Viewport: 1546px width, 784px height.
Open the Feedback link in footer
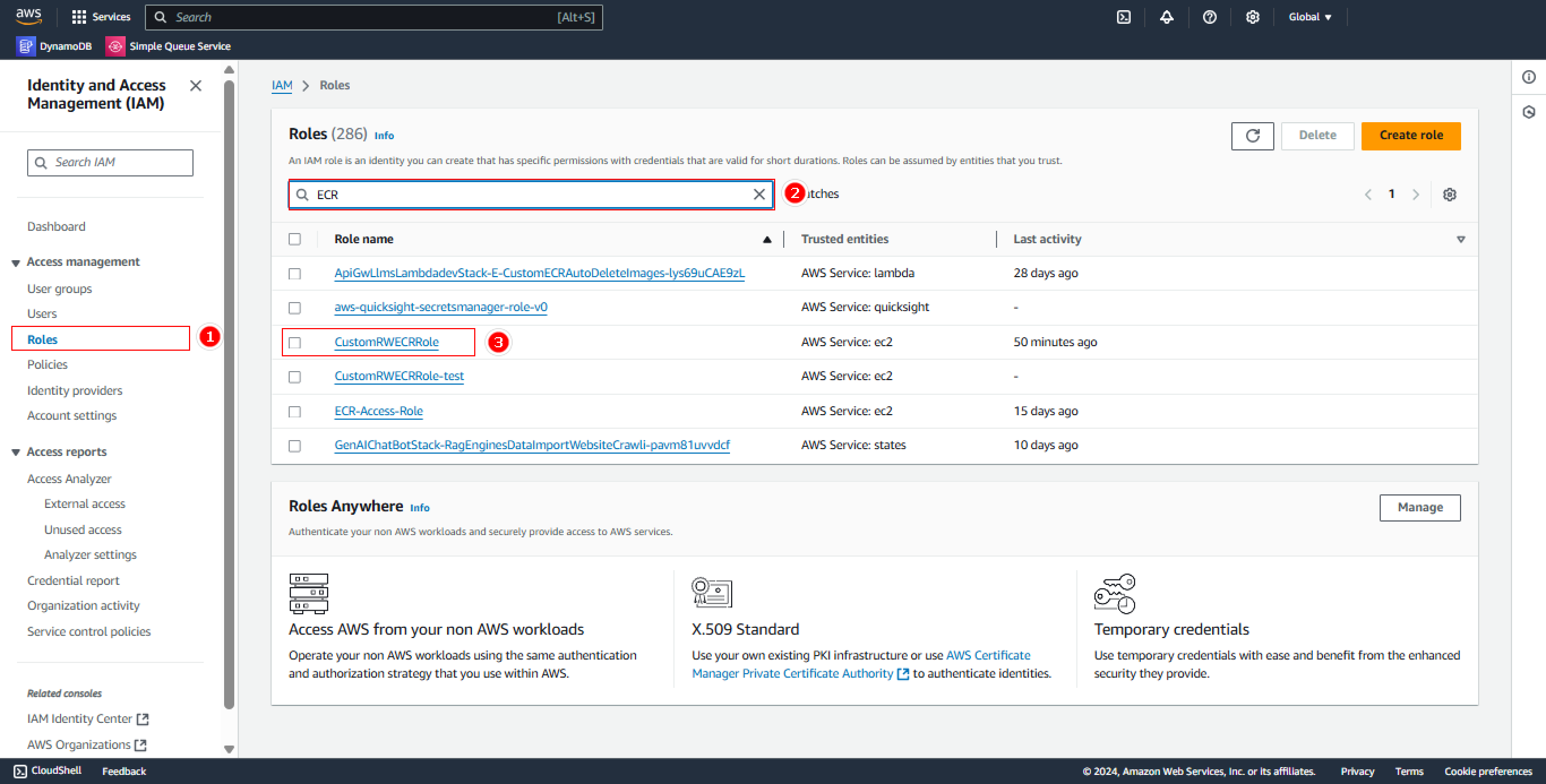tap(123, 772)
